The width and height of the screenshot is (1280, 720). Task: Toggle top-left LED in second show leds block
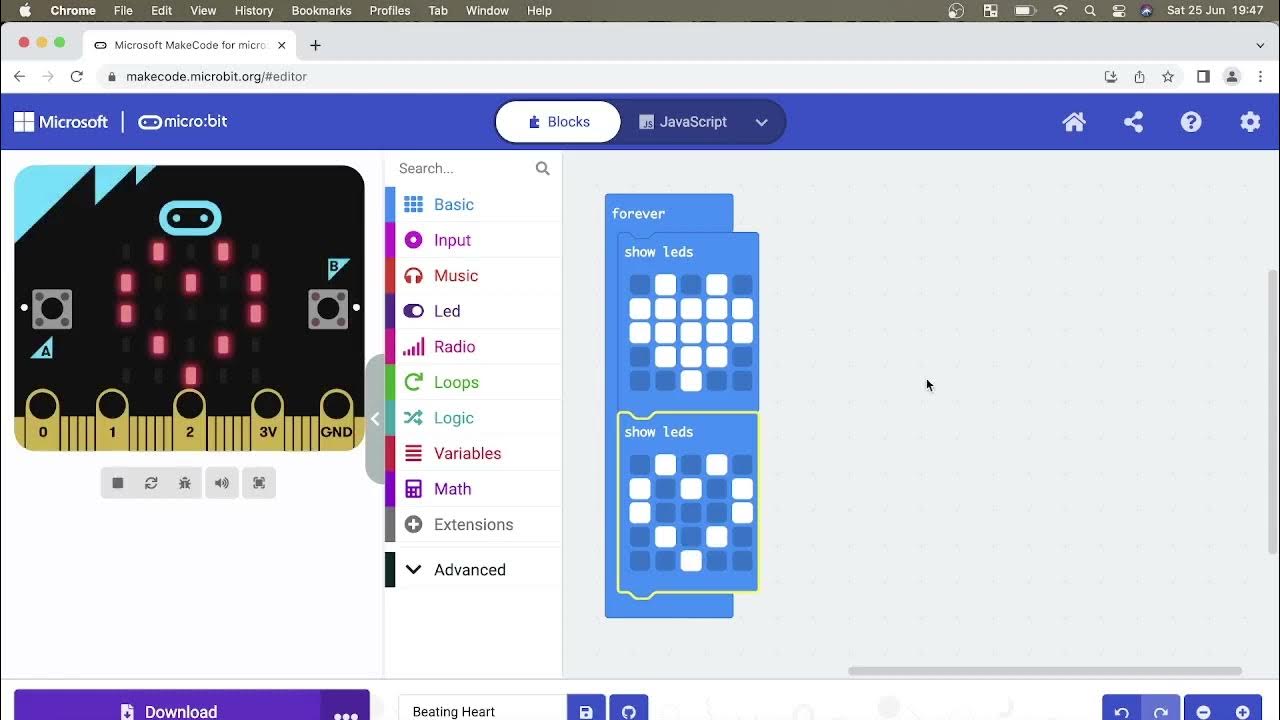(639, 465)
